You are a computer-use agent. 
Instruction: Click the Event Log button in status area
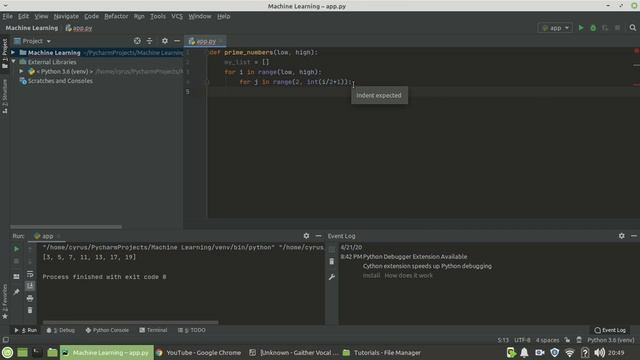pyautogui.click(x=610, y=330)
